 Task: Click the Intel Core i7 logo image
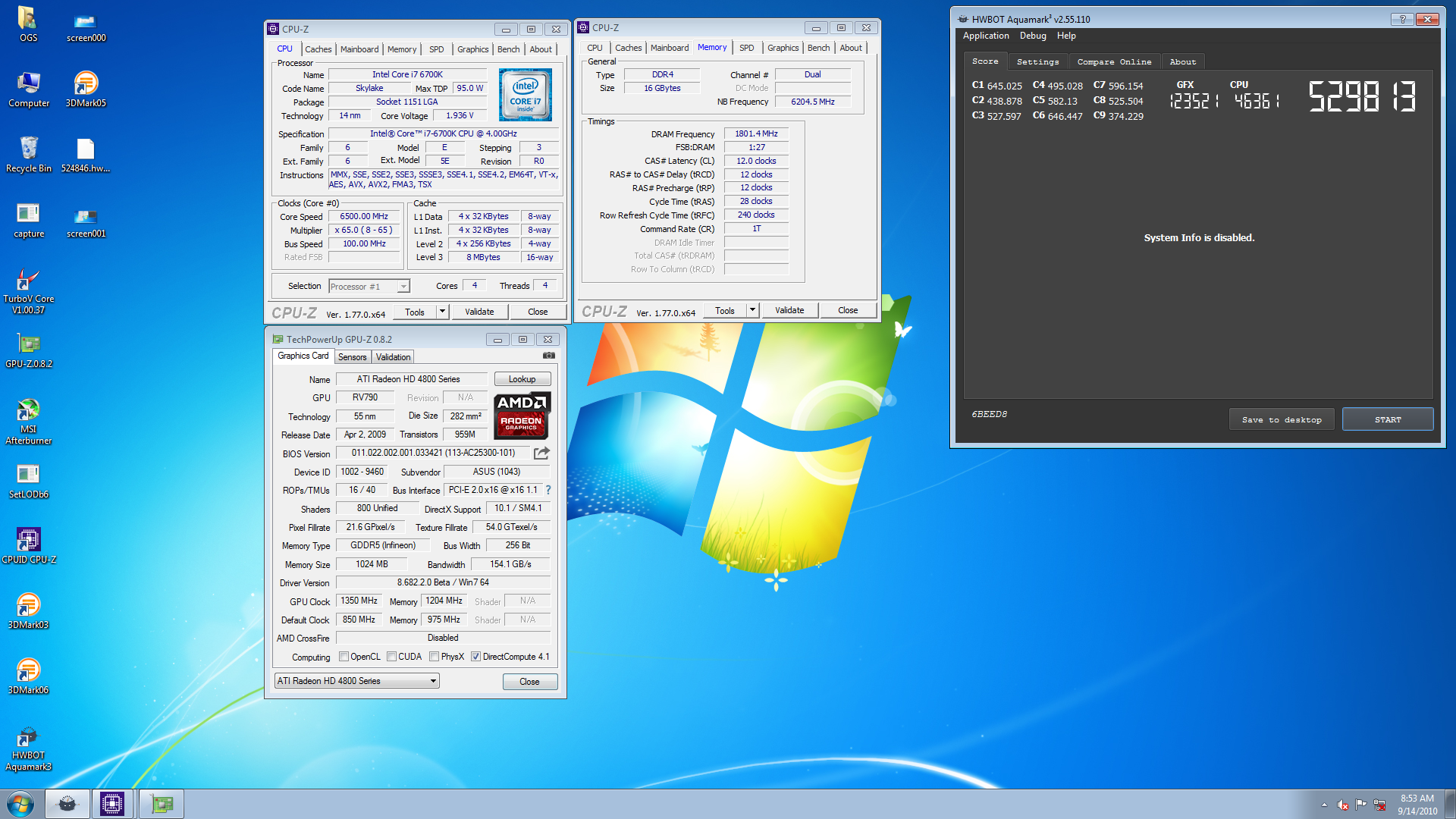[x=525, y=95]
